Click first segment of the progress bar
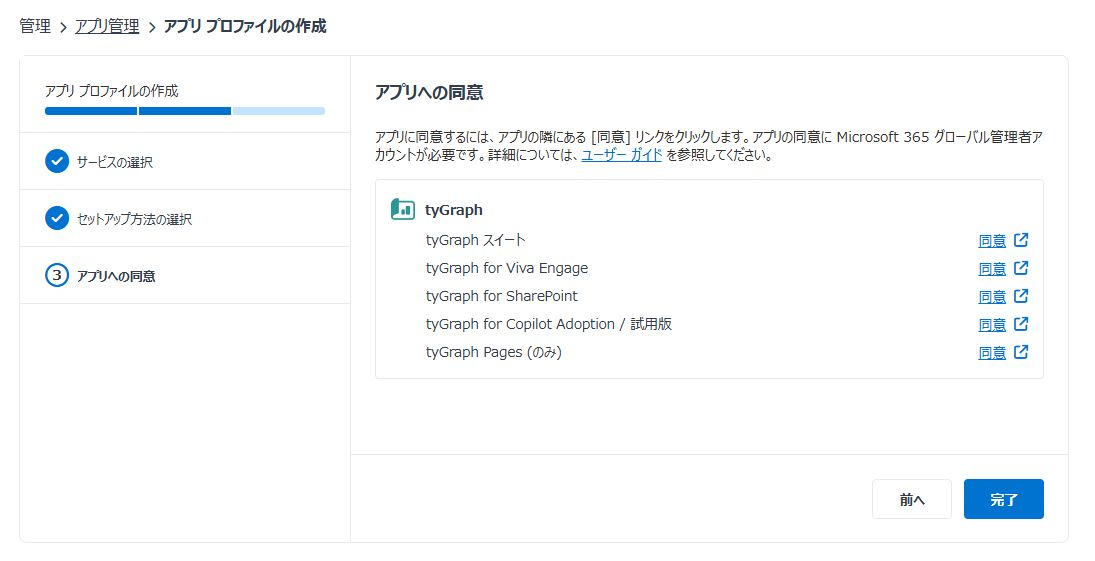Image resolution: width=1095 pixels, height=561 pixels. click(91, 111)
